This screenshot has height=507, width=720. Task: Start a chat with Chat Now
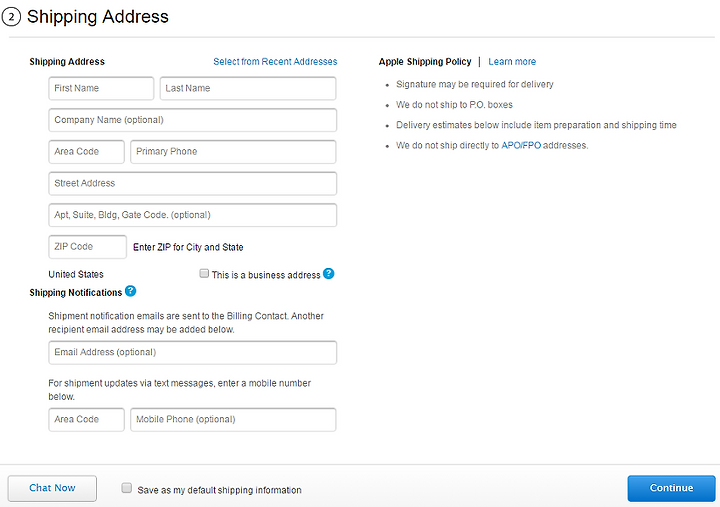click(x=52, y=488)
